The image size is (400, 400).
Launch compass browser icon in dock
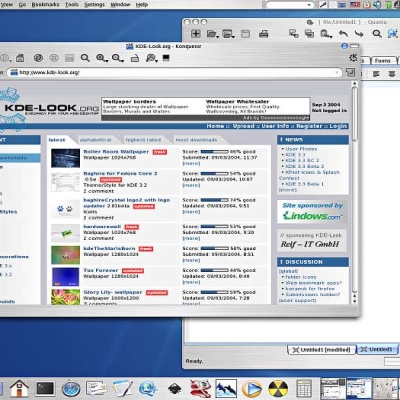coord(71,389)
